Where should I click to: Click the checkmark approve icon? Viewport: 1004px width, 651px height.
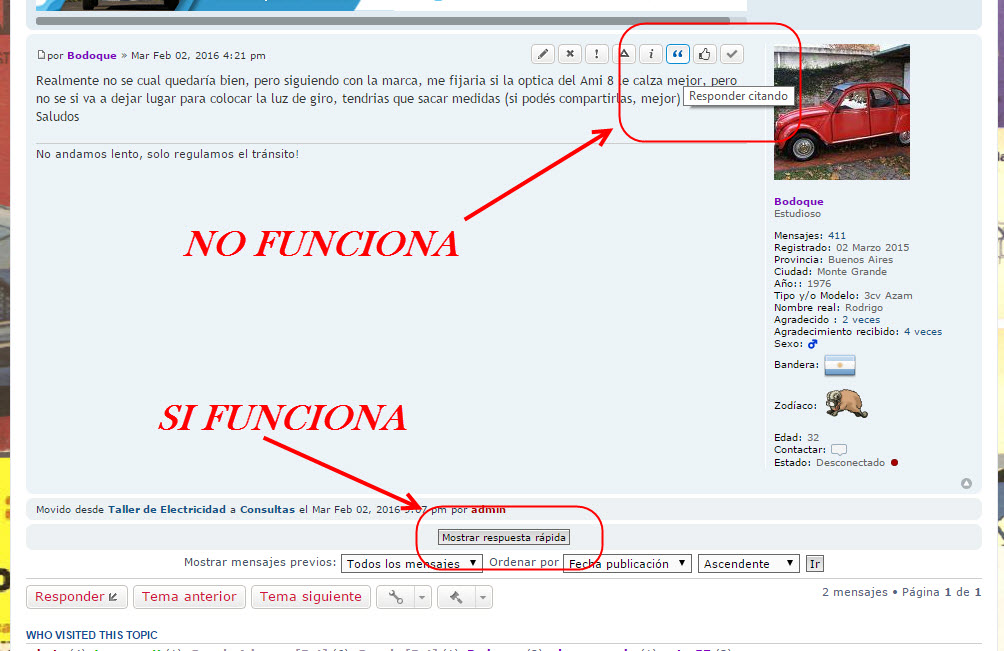point(732,54)
